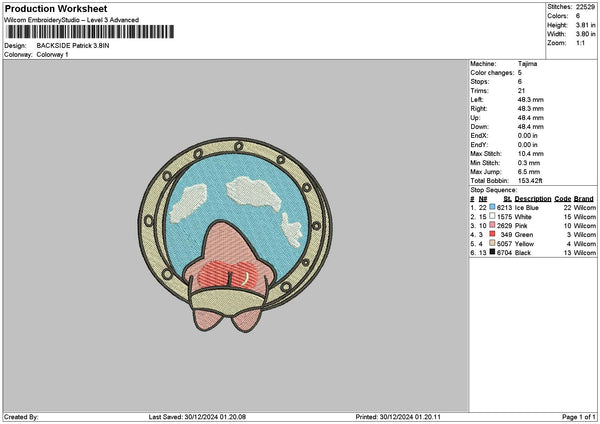Click stitch count 349 in Green row
The height and width of the screenshot is (424, 600).
point(506,235)
